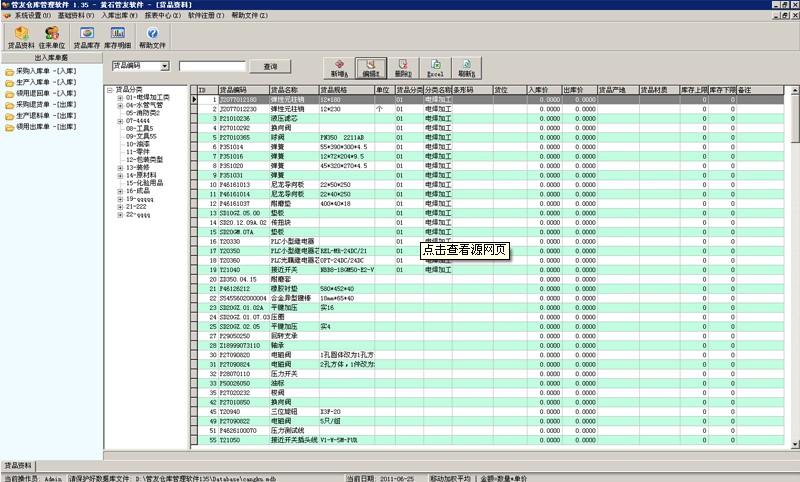Open the 帮助文件 question-mark icon

(153, 37)
